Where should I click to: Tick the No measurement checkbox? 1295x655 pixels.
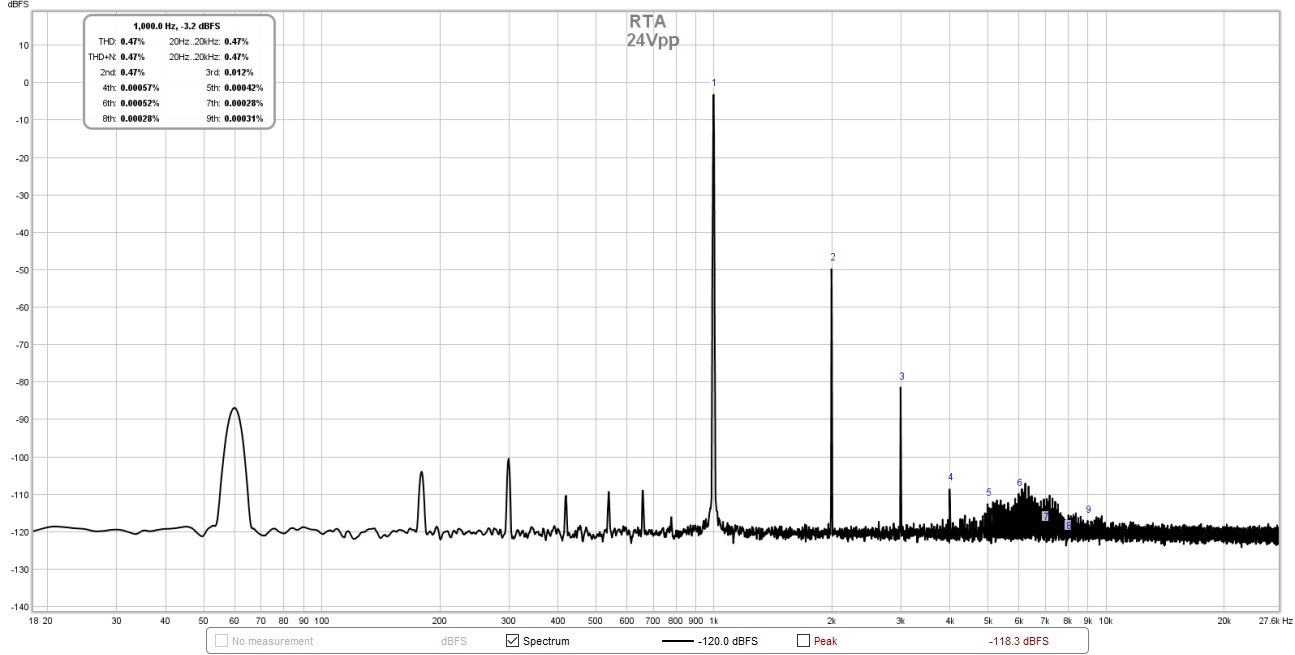222,641
